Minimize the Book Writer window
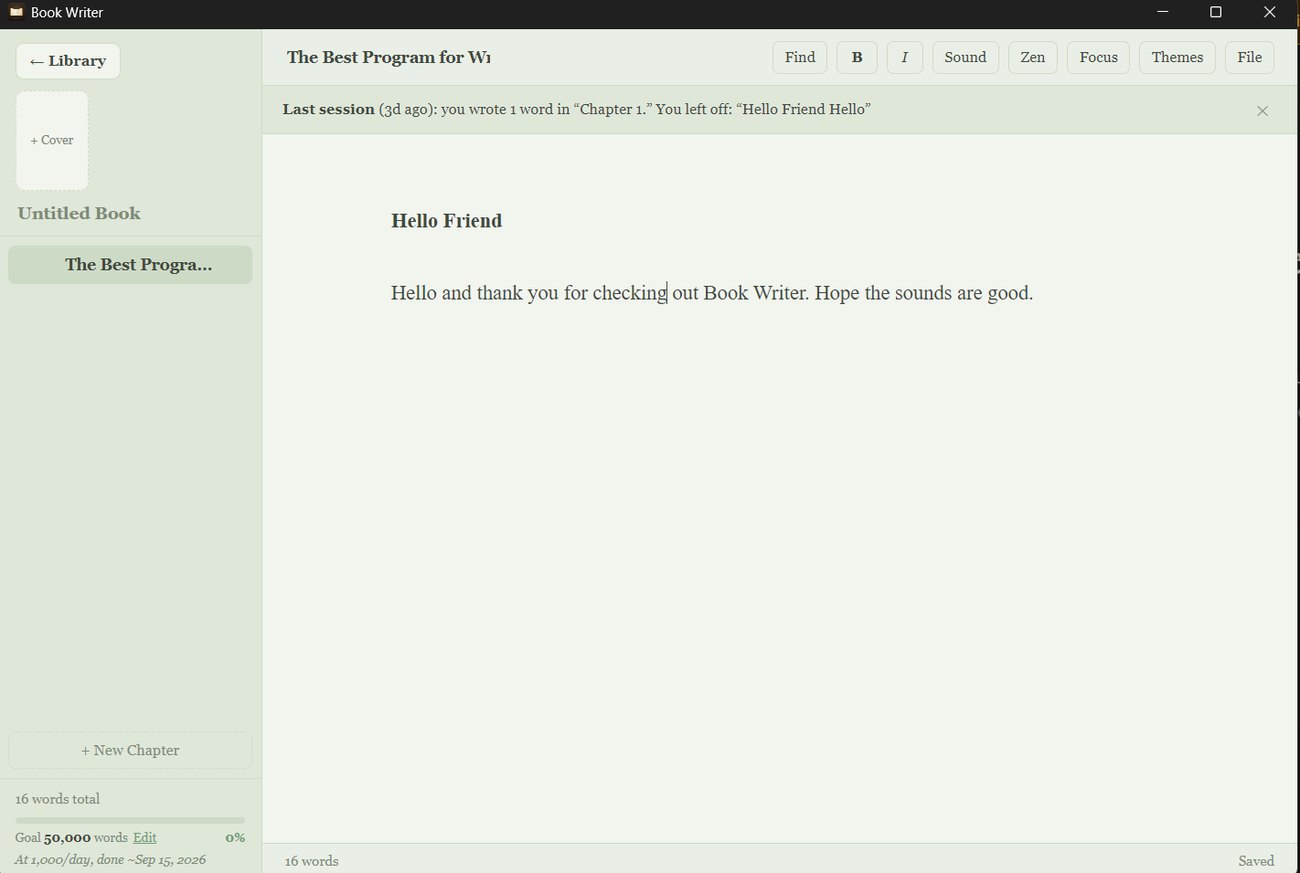The width and height of the screenshot is (1300, 873). pos(1163,12)
